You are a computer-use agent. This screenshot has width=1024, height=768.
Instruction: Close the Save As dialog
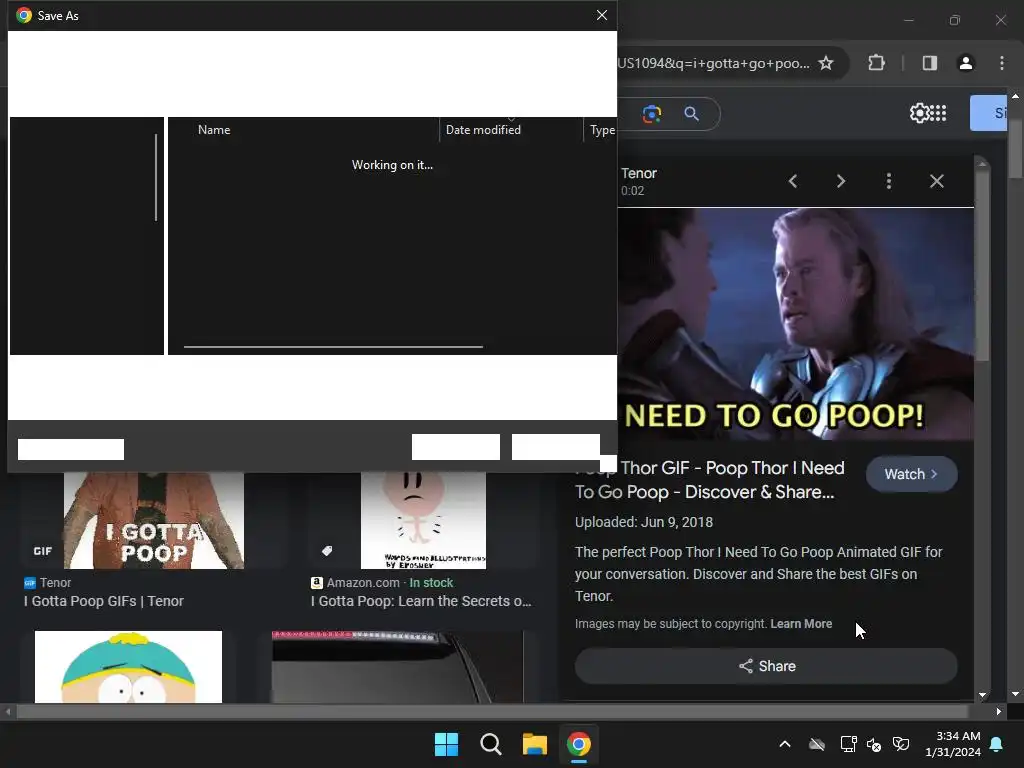601,15
